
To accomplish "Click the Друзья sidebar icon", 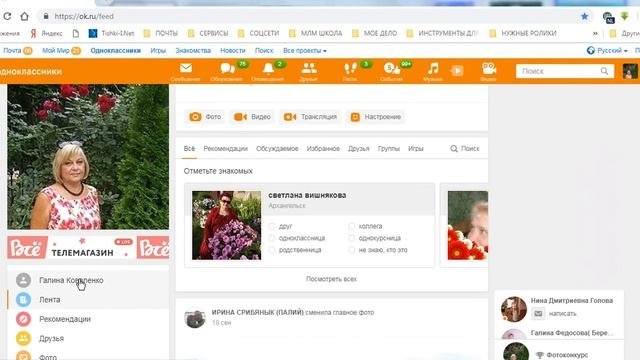I will click(23, 338).
